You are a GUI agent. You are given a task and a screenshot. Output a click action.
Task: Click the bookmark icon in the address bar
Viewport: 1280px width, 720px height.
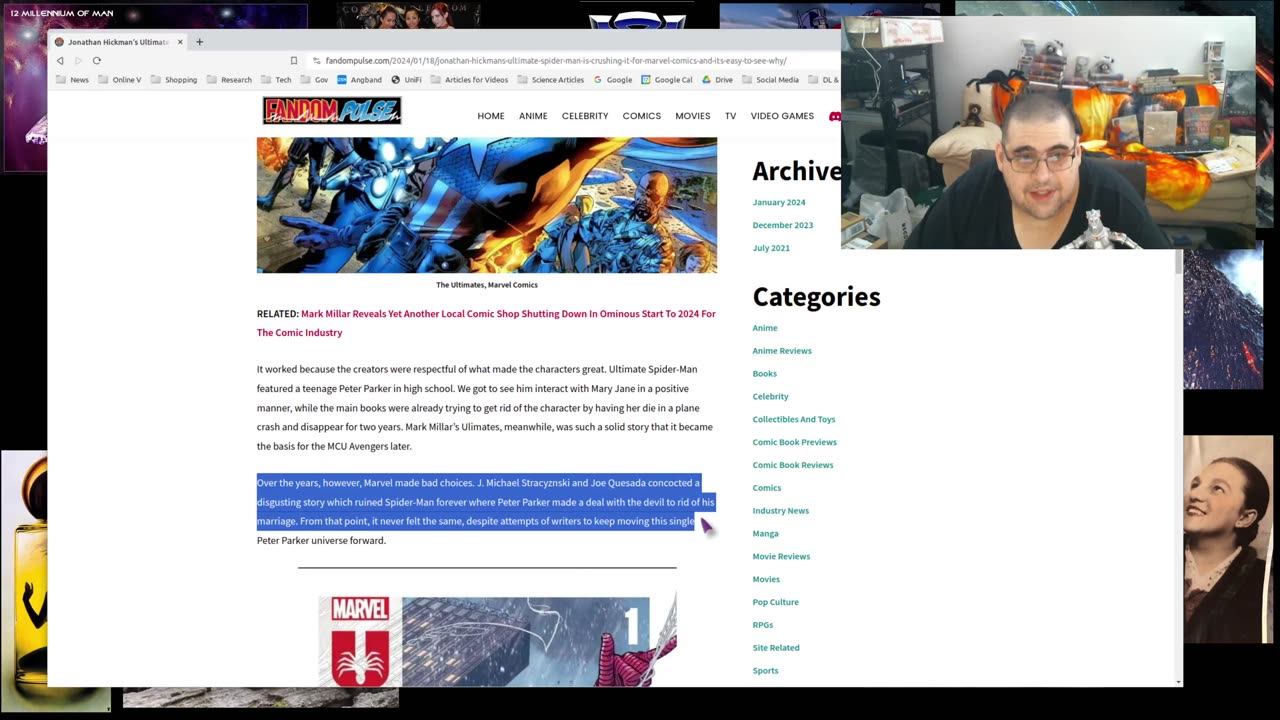click(x=293, y=61)
